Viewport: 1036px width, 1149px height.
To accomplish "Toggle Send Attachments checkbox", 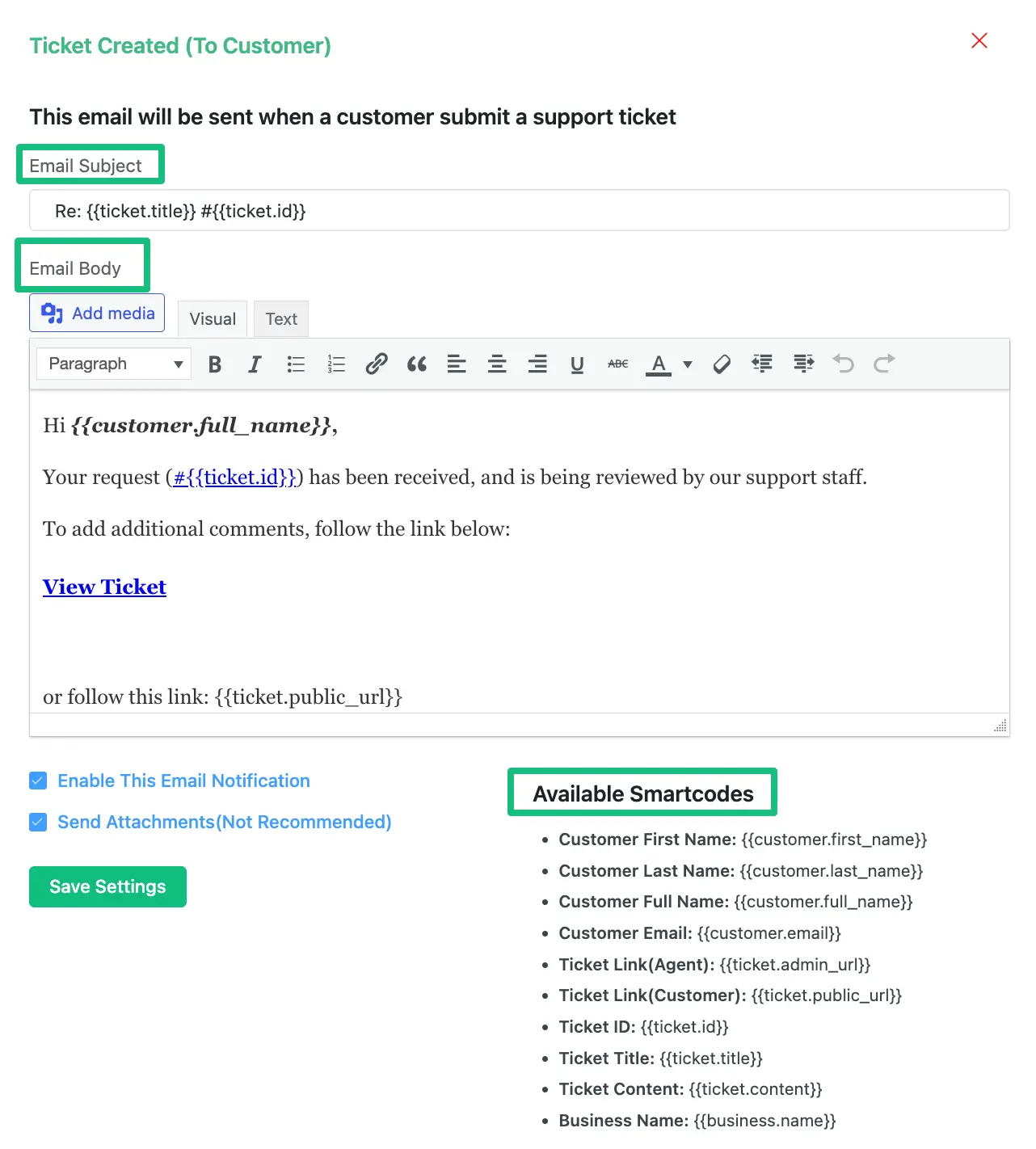I will coord(38,822).
